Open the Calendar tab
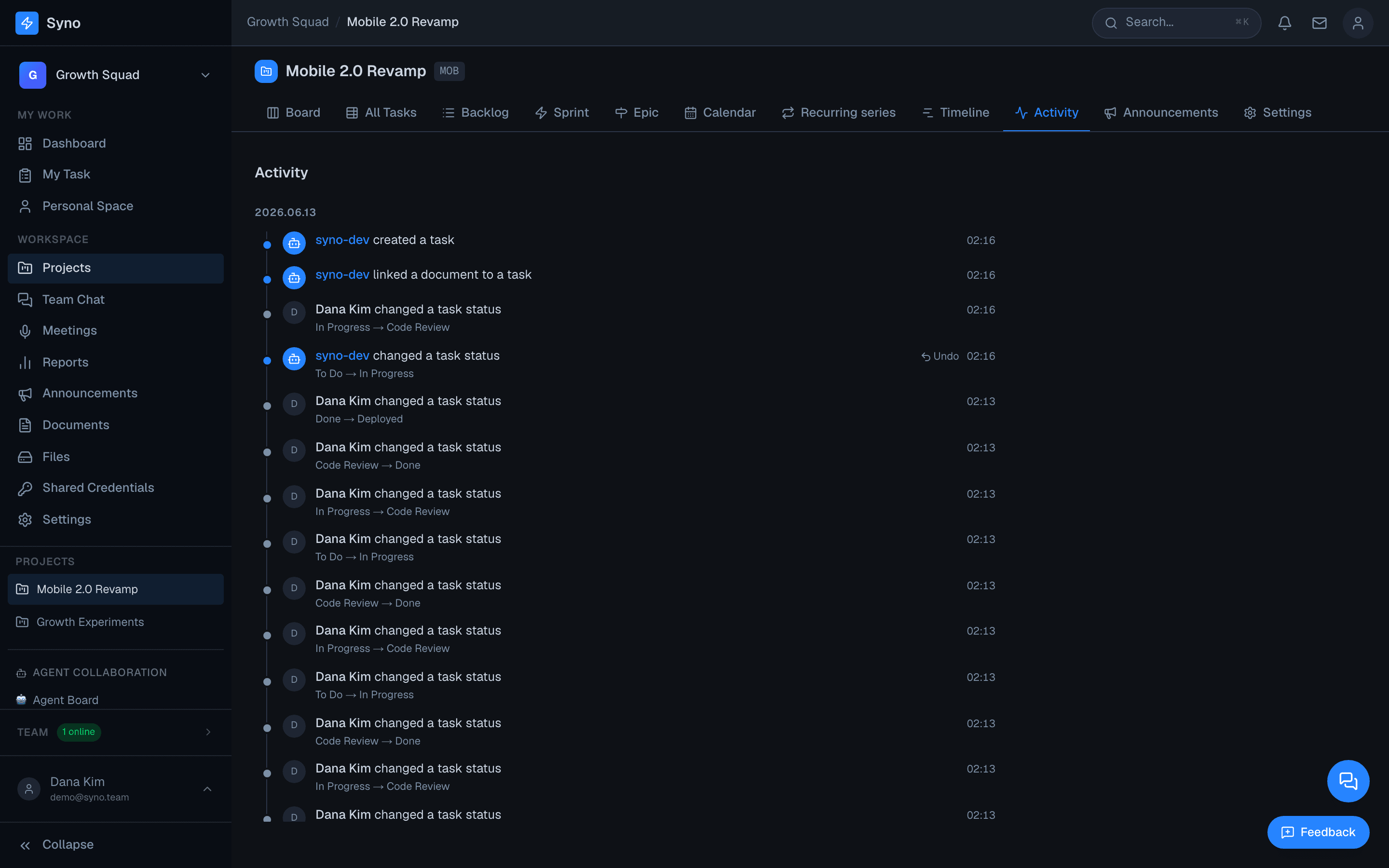The height and width of the screenshot is (868, 1389). coord(720,112)
